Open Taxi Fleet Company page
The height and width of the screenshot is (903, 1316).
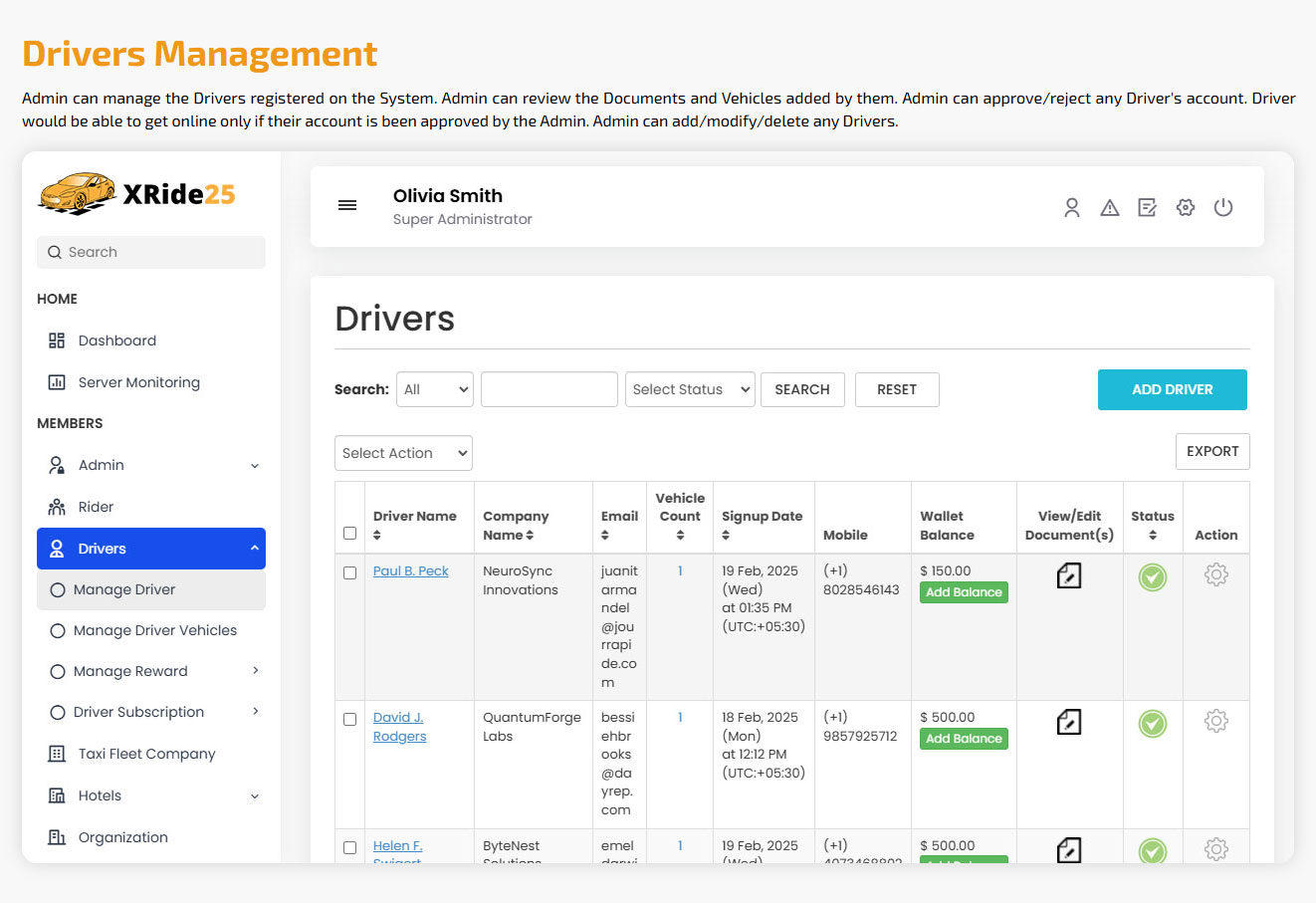[x=146, y=754]
